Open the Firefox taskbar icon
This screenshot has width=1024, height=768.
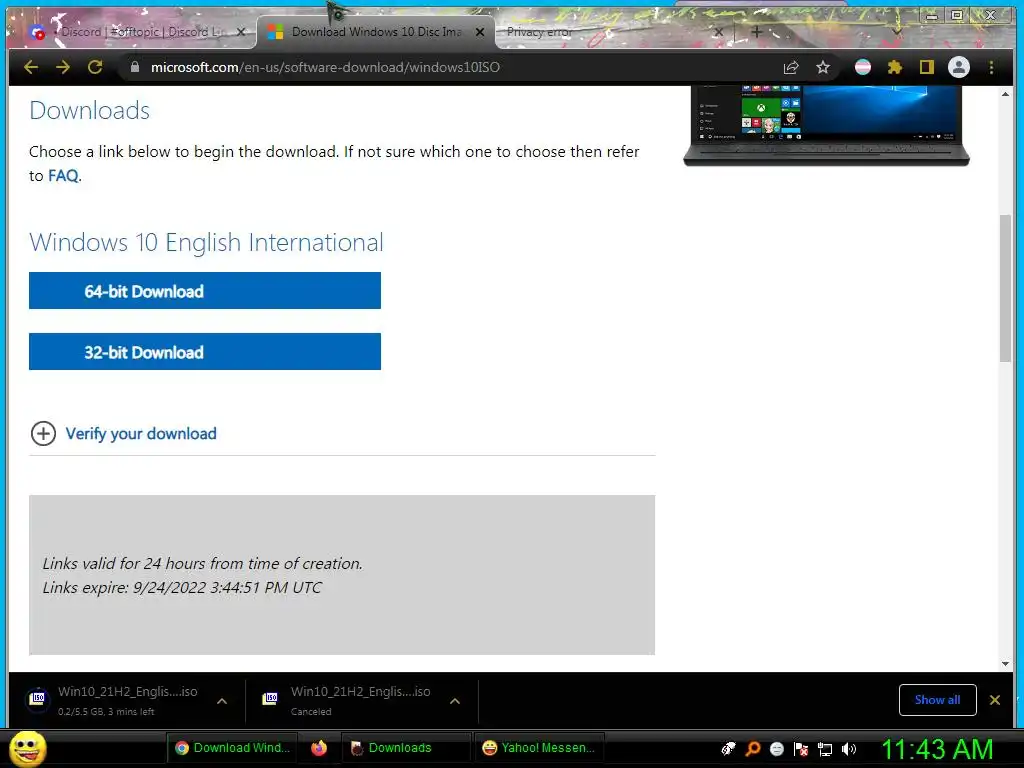319,748
